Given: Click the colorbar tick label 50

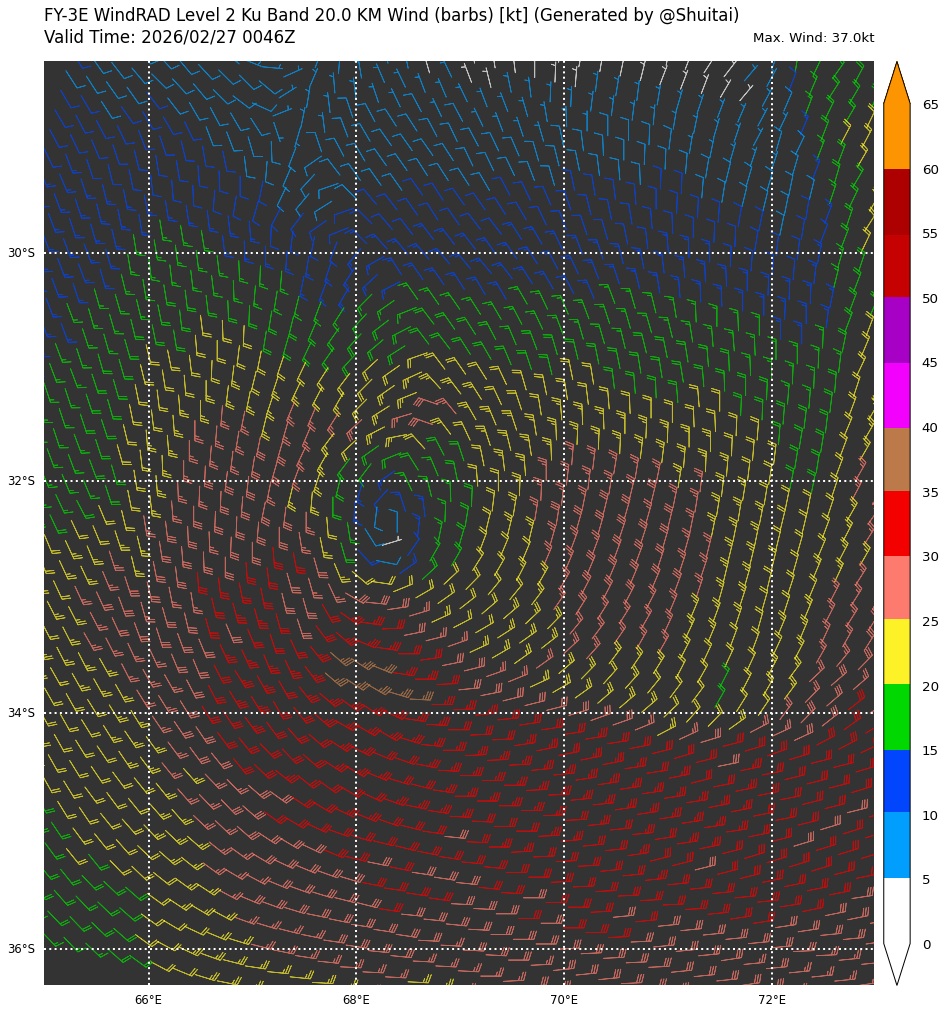Looking at the screenshot, I should click(930, 299).
